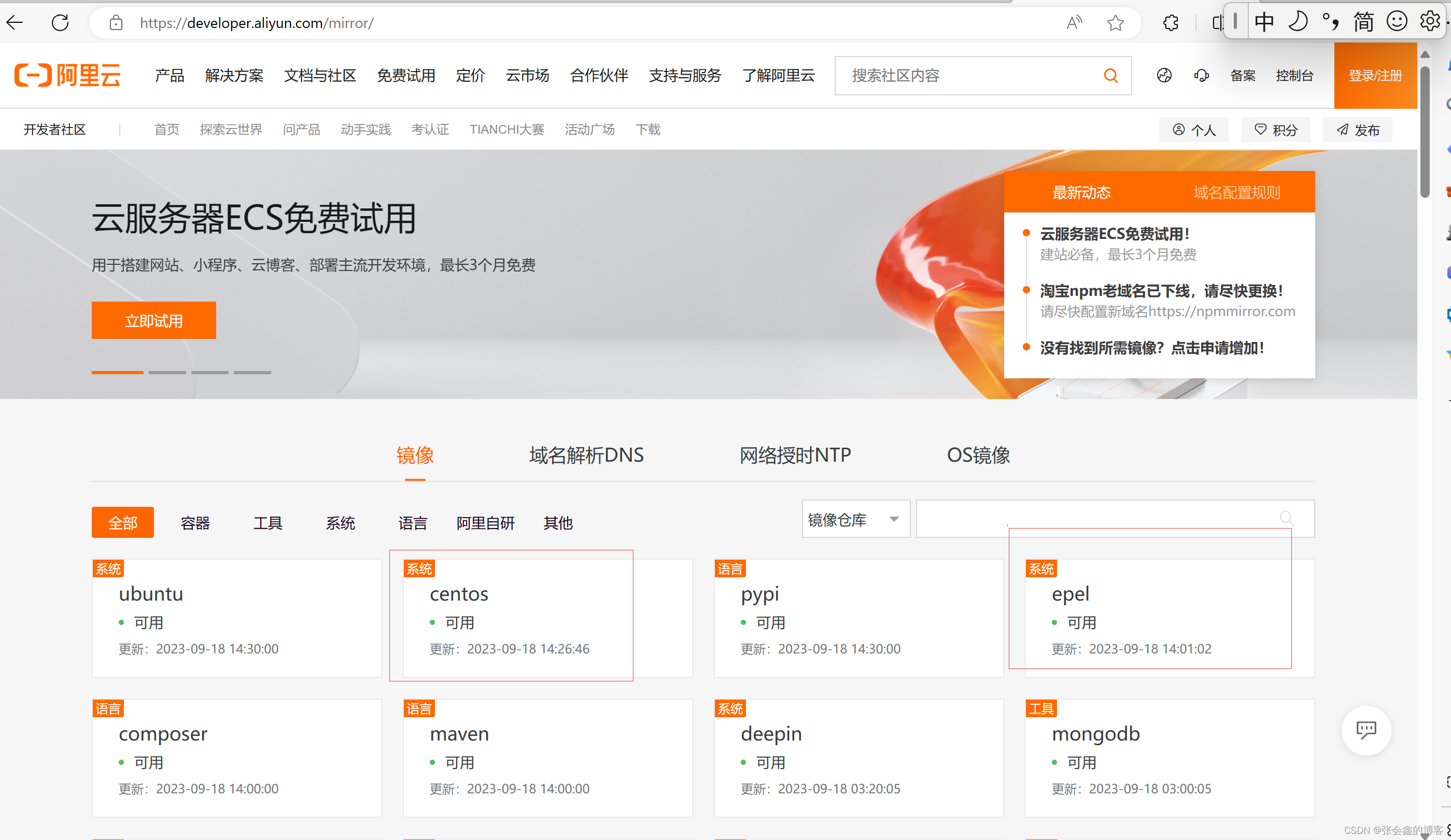Open 支持与服务 menu

[685, 76]
